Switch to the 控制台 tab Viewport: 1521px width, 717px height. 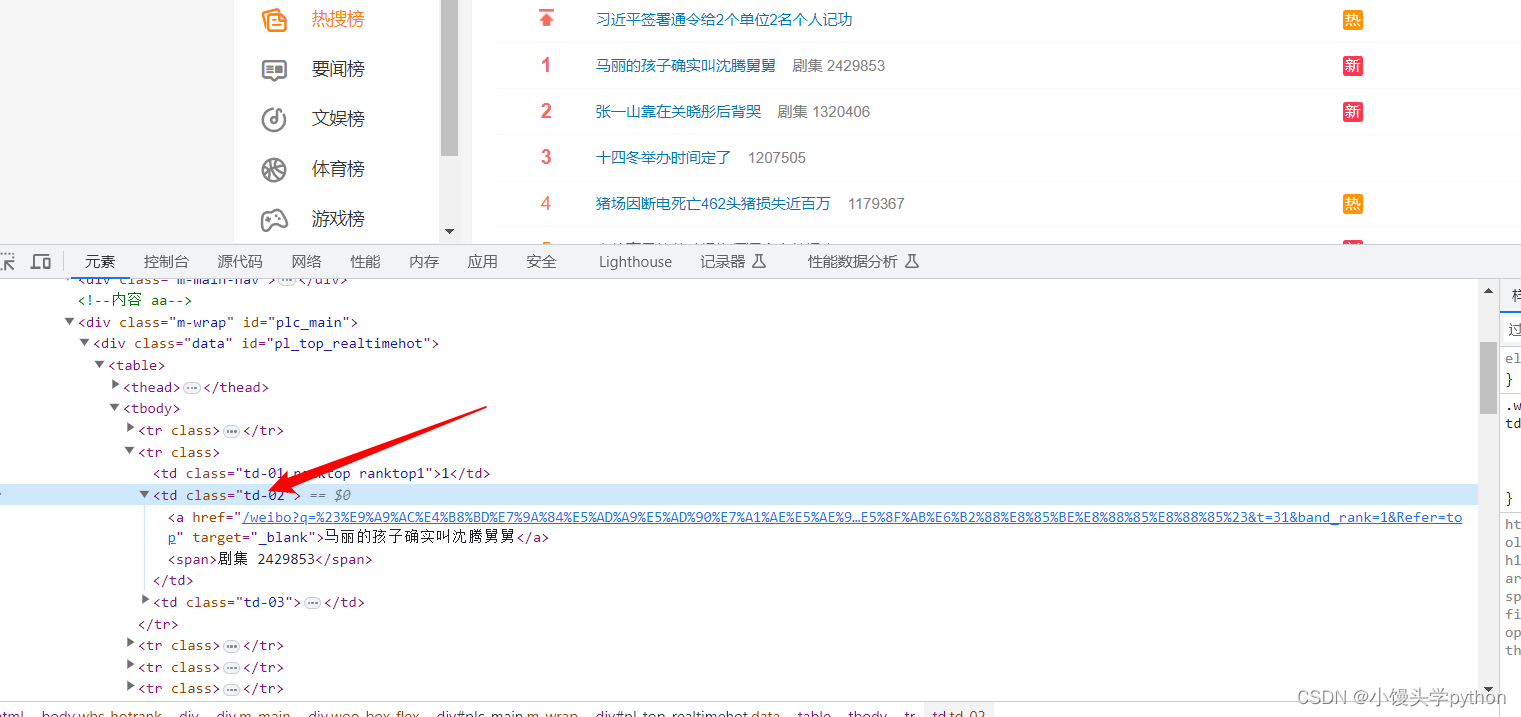point(166,262)
